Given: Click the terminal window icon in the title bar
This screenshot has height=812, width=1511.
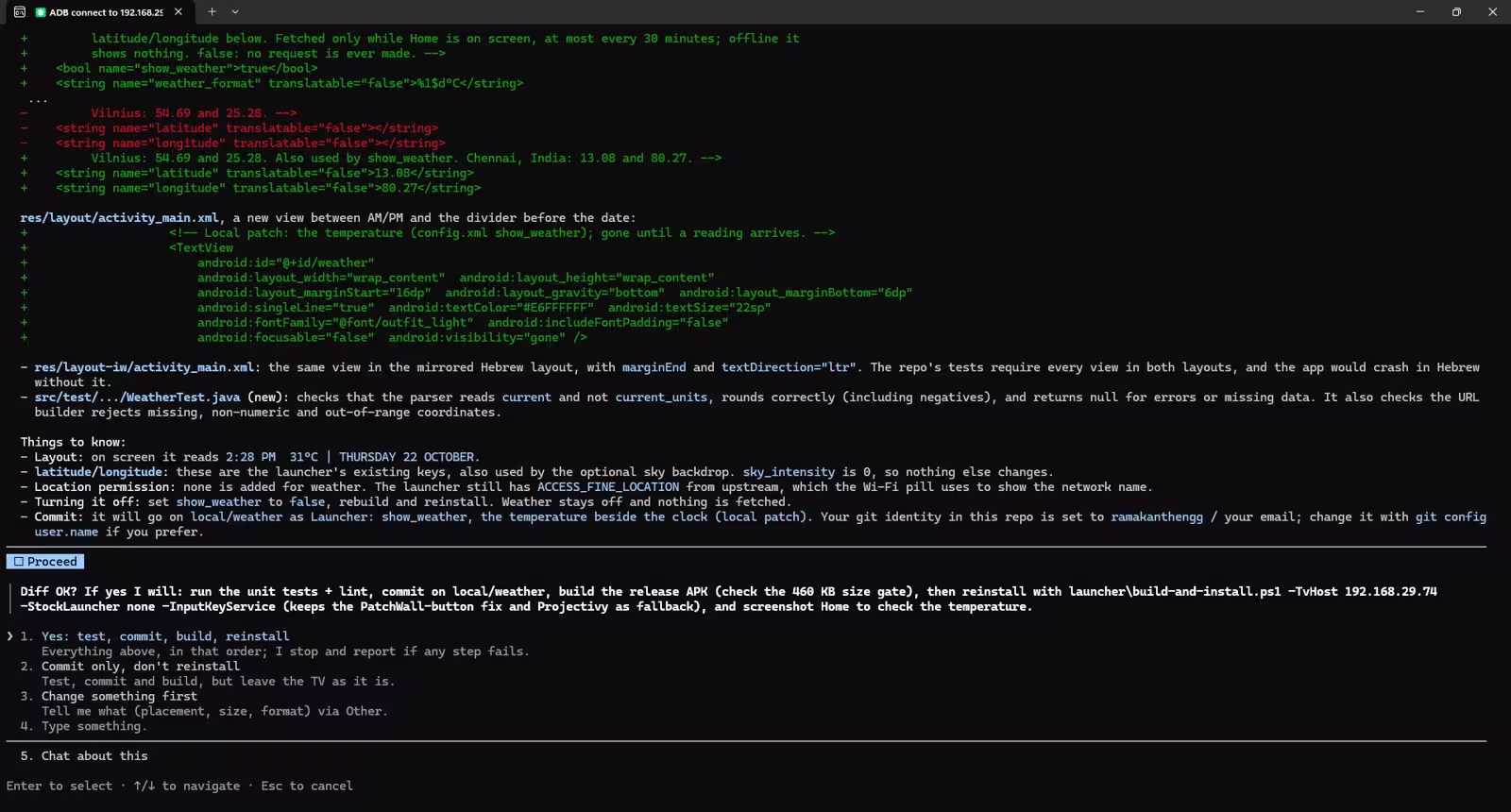Looking at the screenshot, I should [x=19, y=12].
